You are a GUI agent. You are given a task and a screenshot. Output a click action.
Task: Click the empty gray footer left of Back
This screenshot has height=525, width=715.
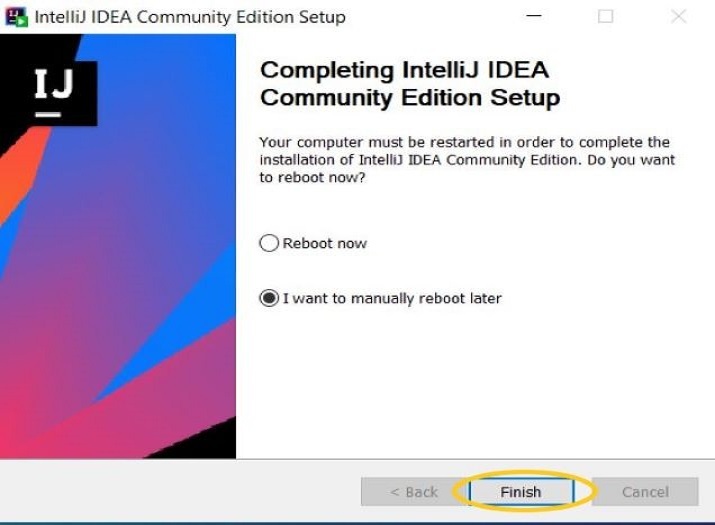180,492
